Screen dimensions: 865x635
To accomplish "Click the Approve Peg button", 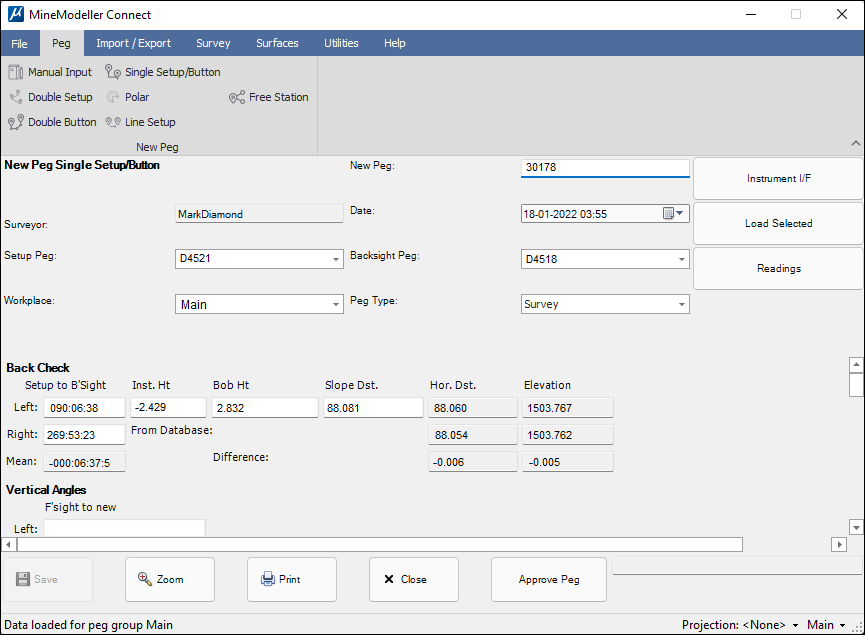I will click(x=548, y=579).
